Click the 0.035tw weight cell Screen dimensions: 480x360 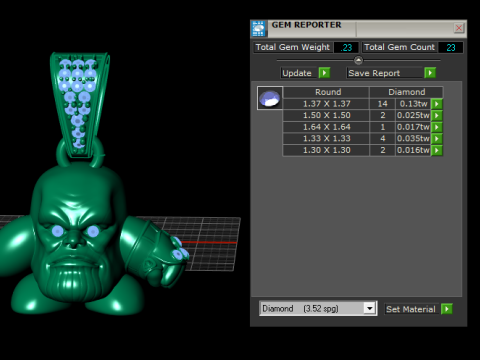[413, 139]
